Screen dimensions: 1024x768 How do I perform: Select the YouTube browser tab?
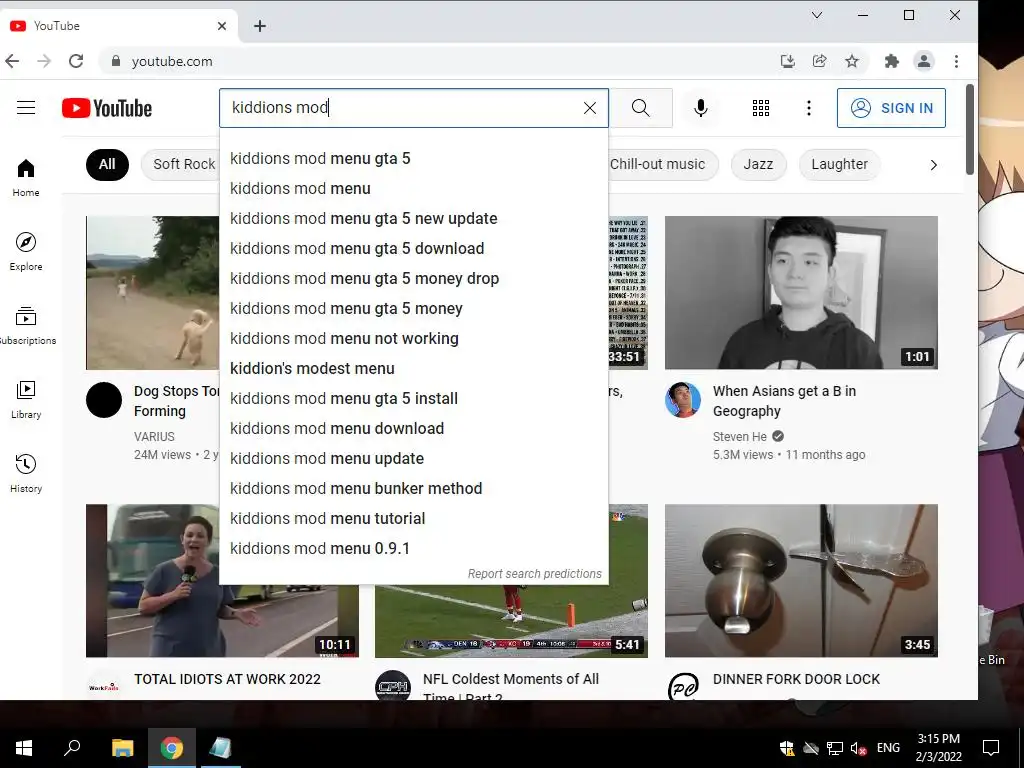[119, 26]
